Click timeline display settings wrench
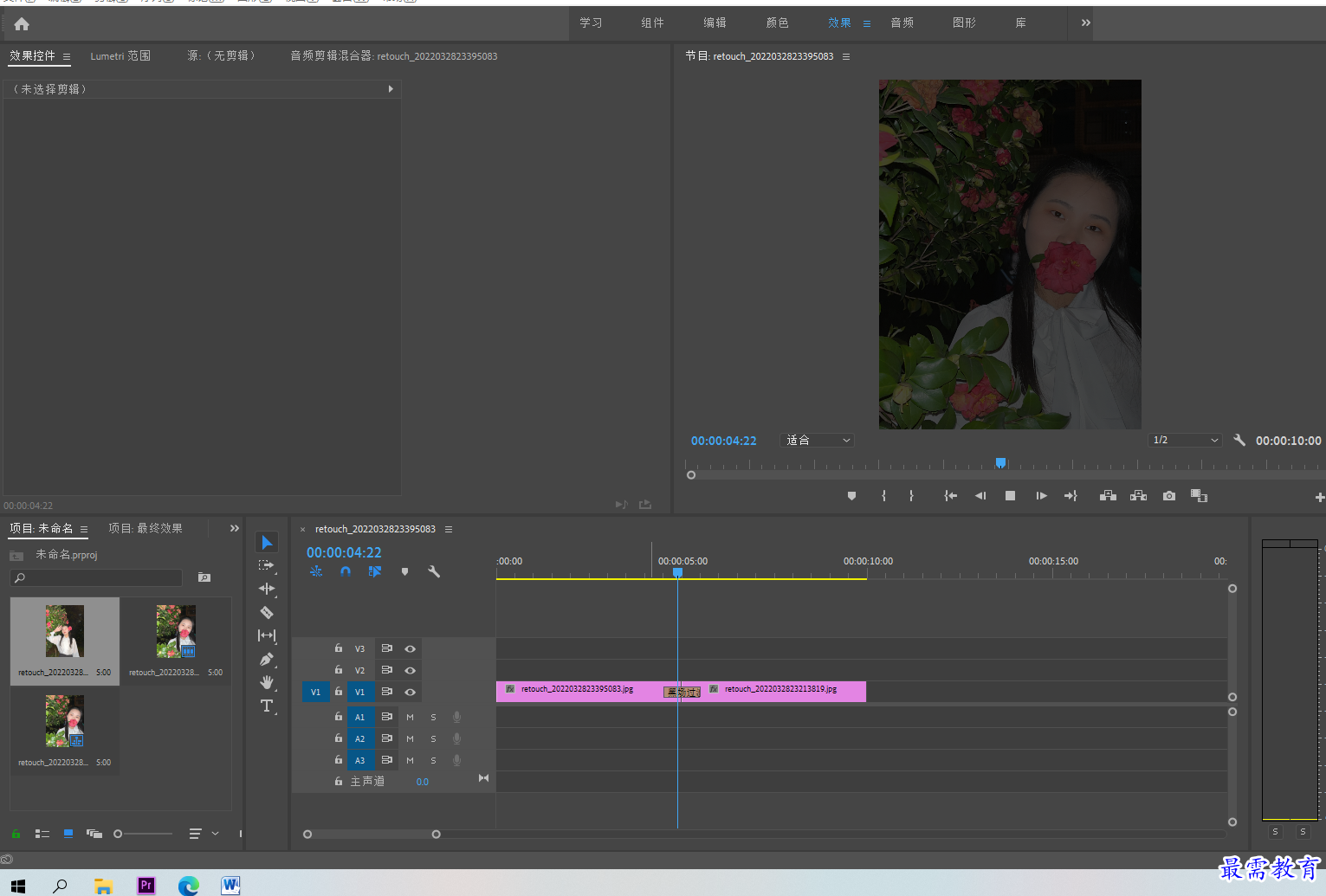Viewport: 1326px width, 896px height. coord(434,571)
